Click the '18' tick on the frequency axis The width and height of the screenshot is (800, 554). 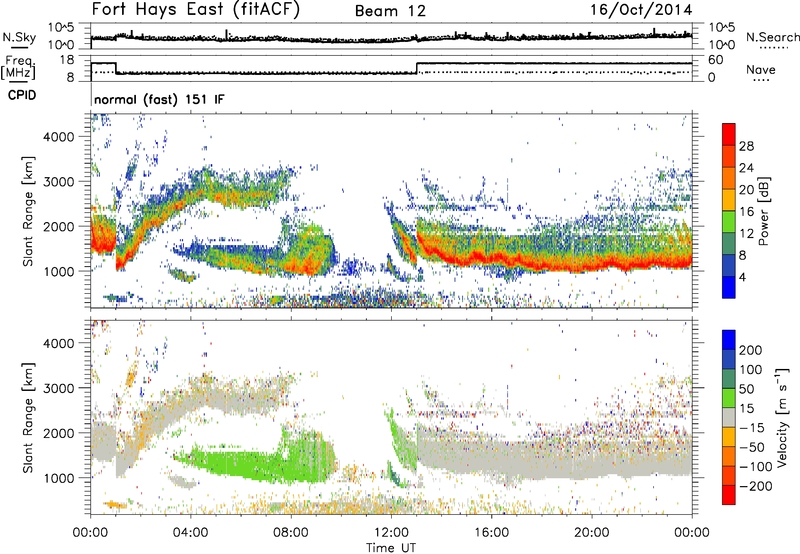[x=67, y=60]
